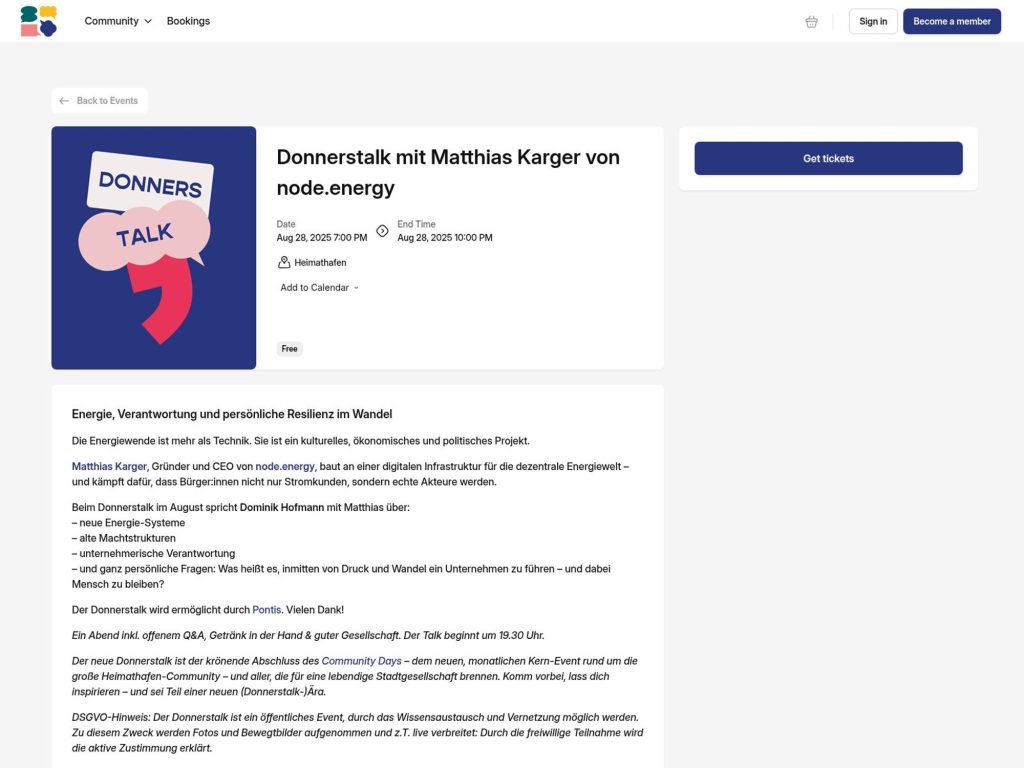The width and height of the screenshot is (1024, 768).
Task: Select Community in the navigation bar
Action: [110, 21]
